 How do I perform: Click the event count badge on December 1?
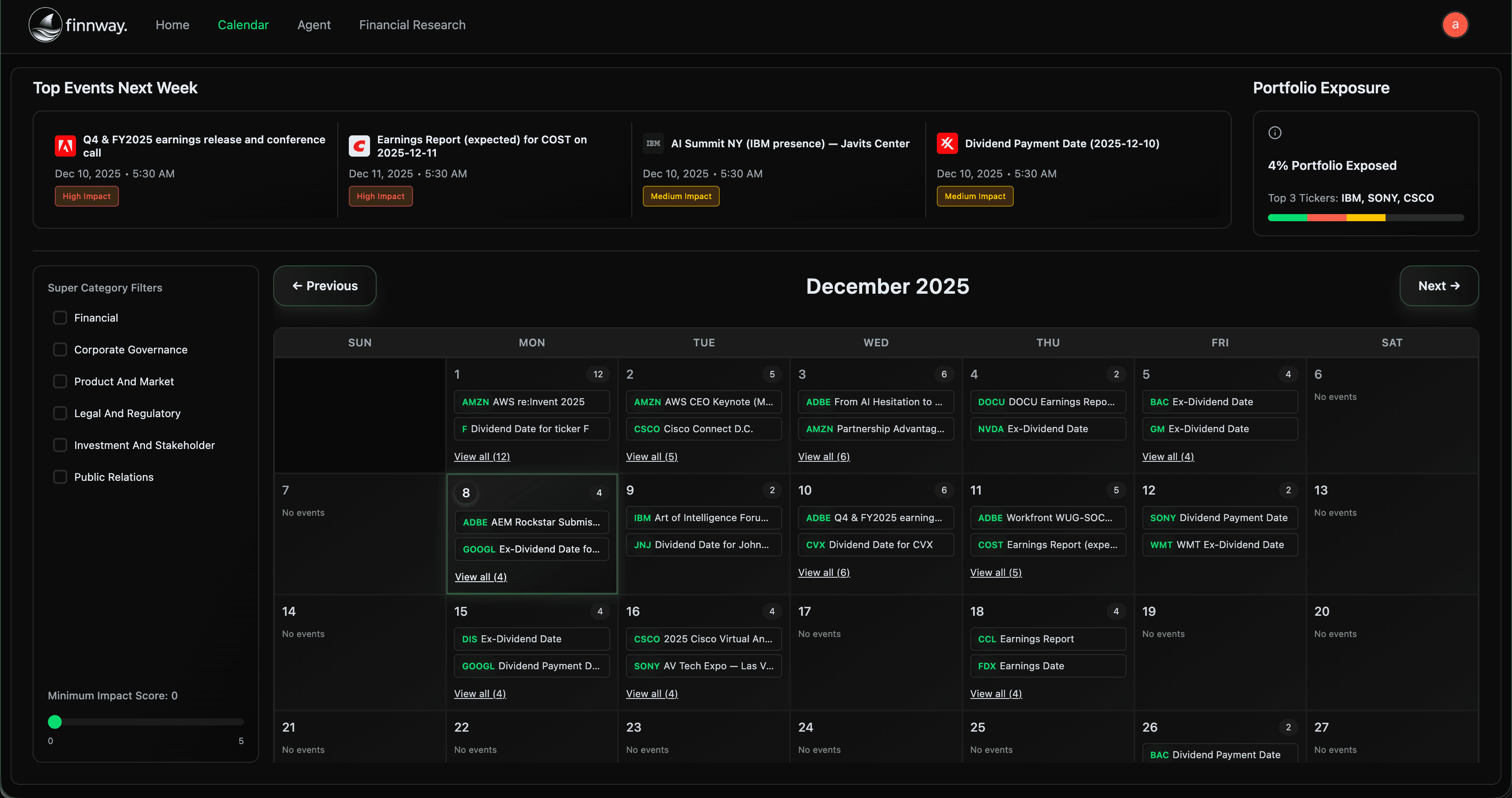coord(598,374)
